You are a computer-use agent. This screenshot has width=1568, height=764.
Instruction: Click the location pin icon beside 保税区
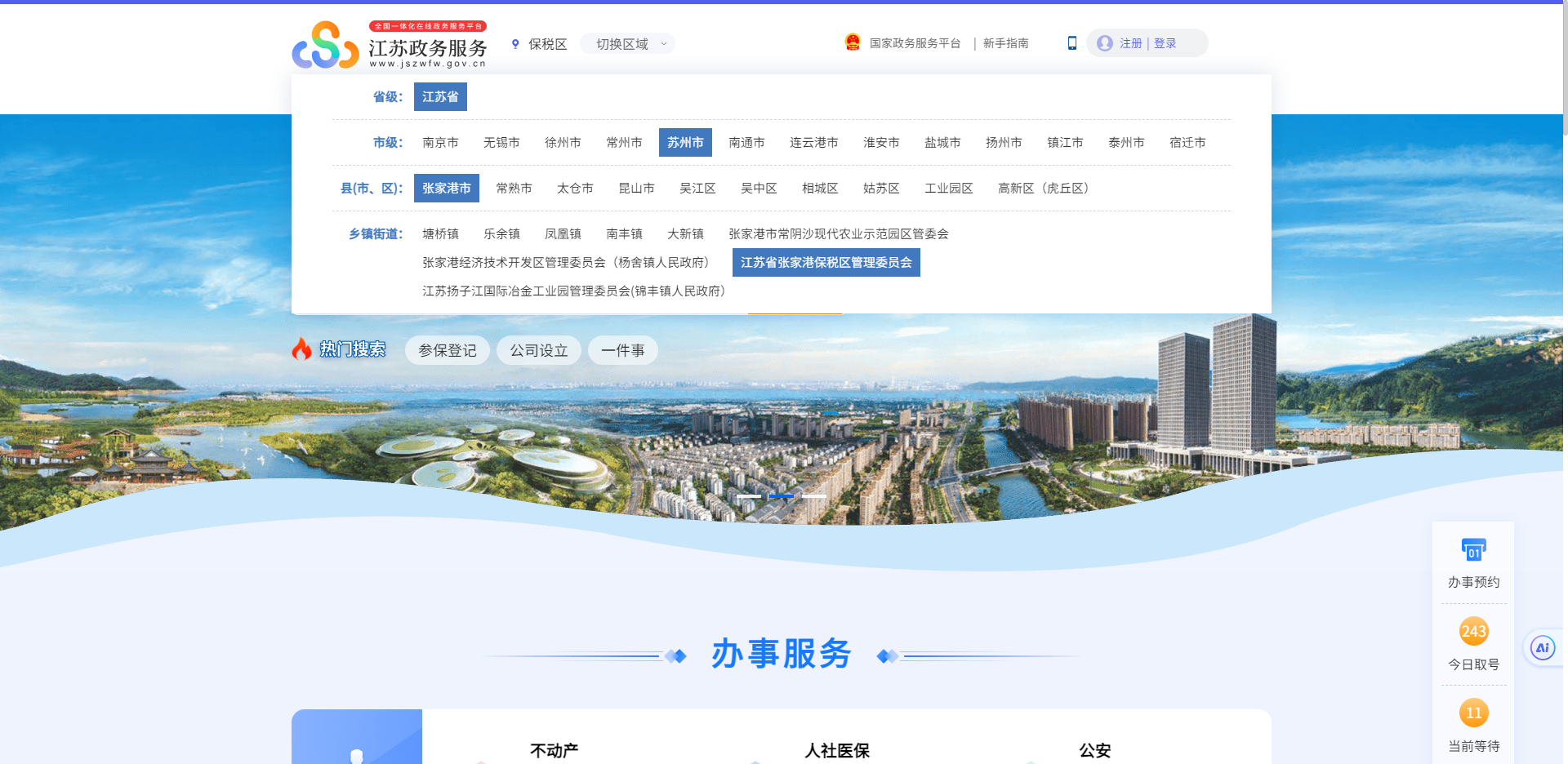tap(515, 44)
